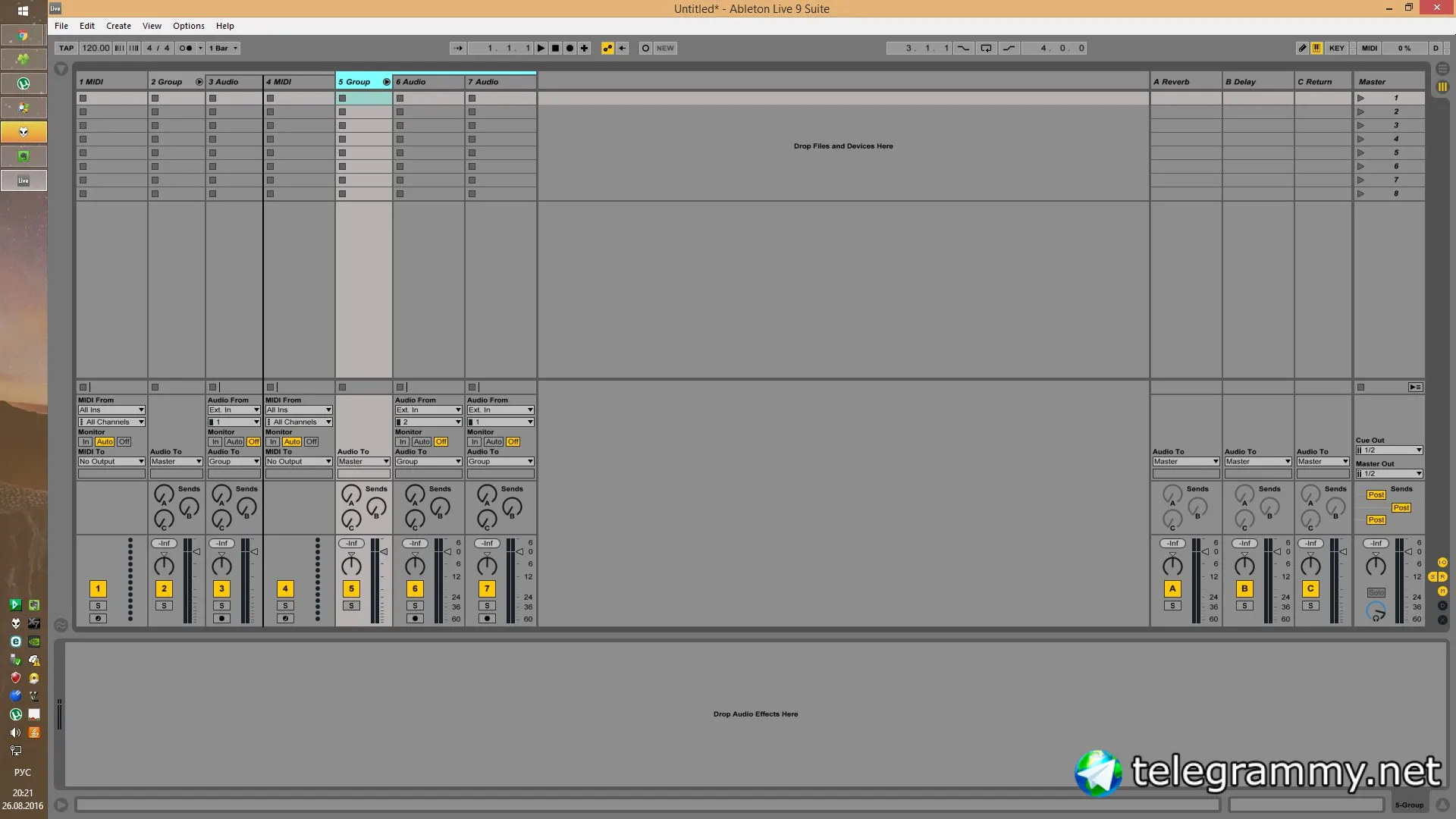This screenshot has width=1456, height=819.
Task: Click the Metronome button
Action: pyautogui.click(x=186, y=48)
